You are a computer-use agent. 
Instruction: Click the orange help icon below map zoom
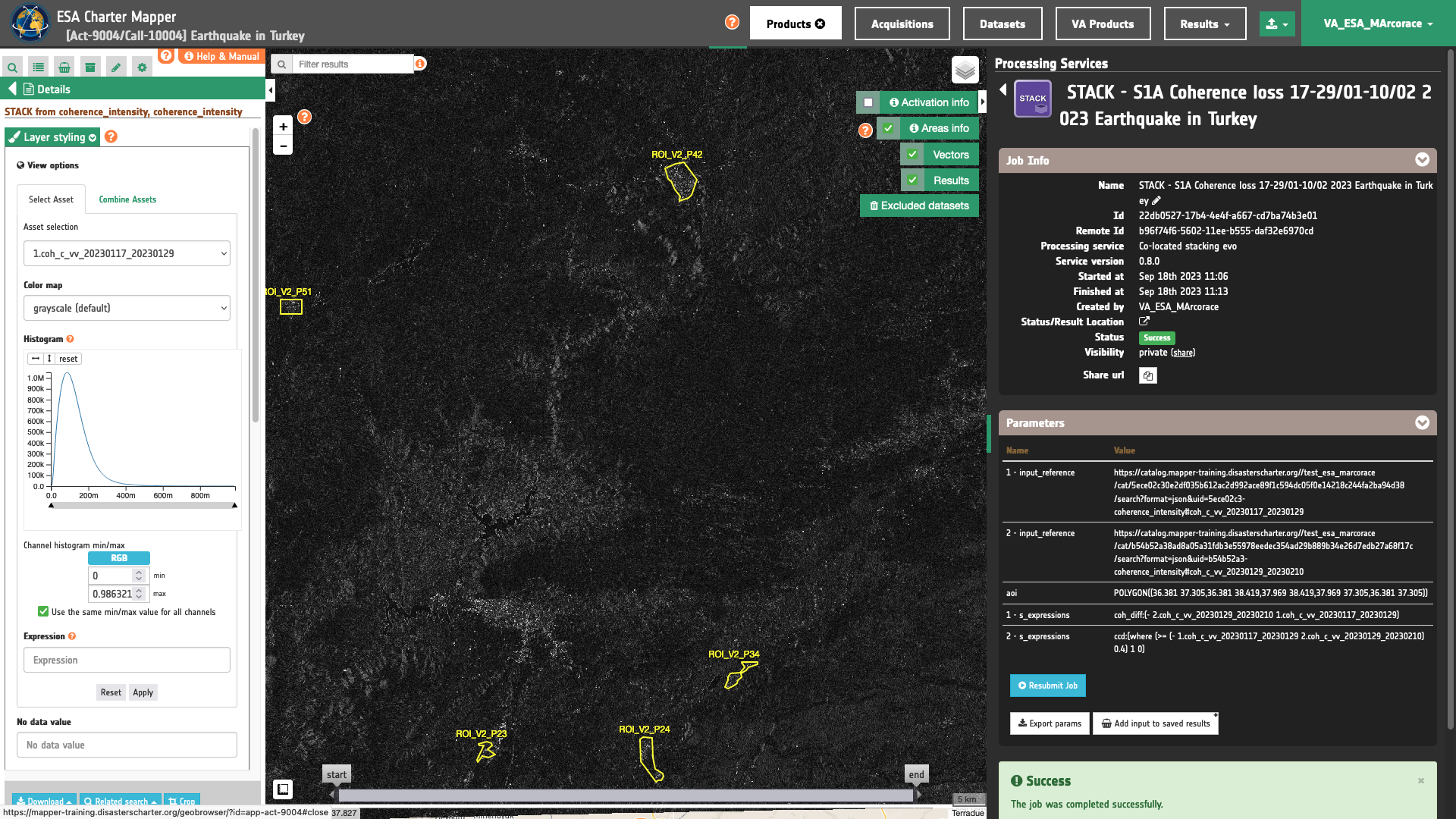coord(304,117)
